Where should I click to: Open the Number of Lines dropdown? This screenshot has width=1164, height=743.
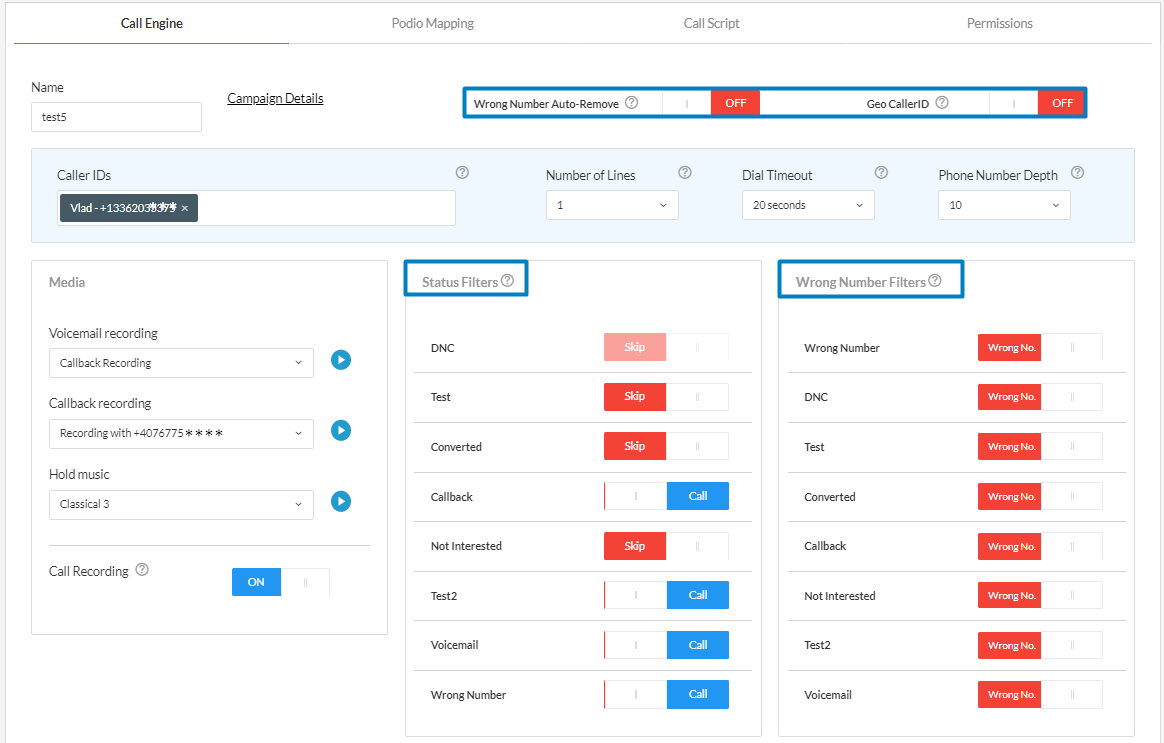click(612, 205)
